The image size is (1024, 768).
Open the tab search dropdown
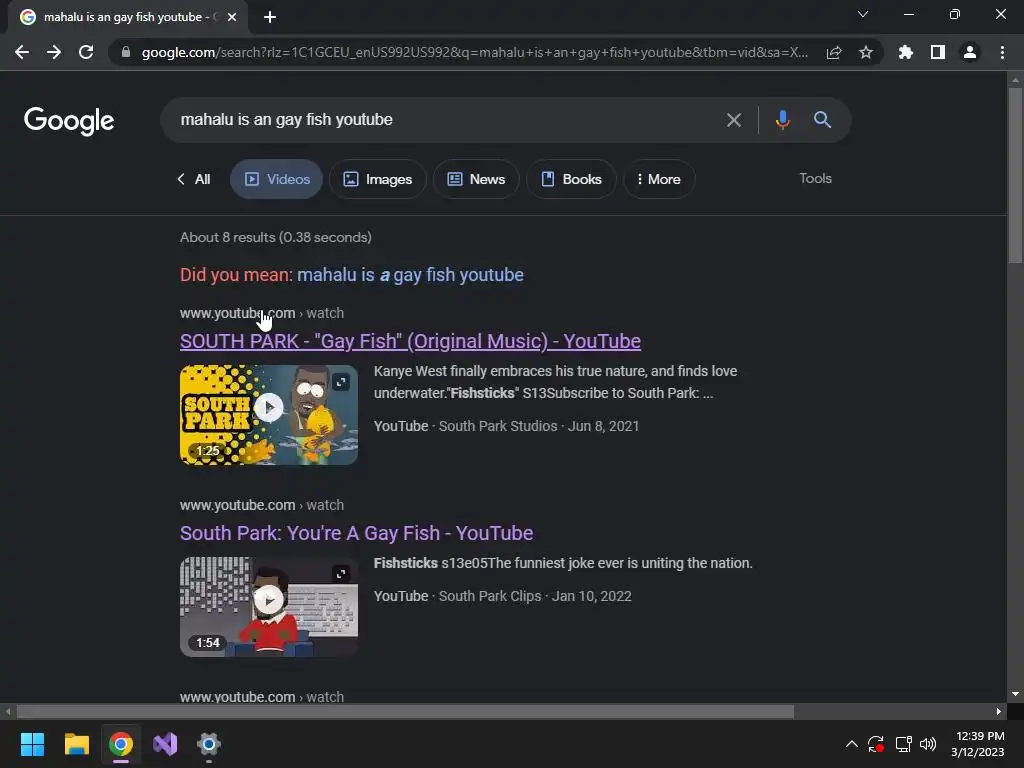click(863, 14)
